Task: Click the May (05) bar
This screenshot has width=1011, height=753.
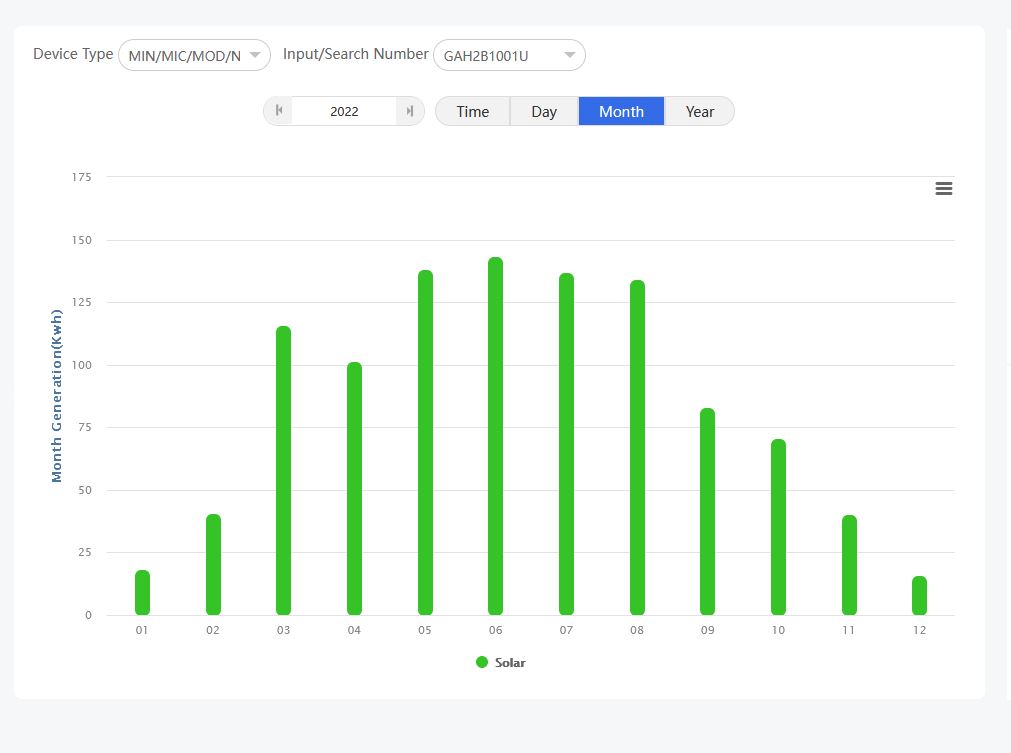Action: tap(426, 442)
